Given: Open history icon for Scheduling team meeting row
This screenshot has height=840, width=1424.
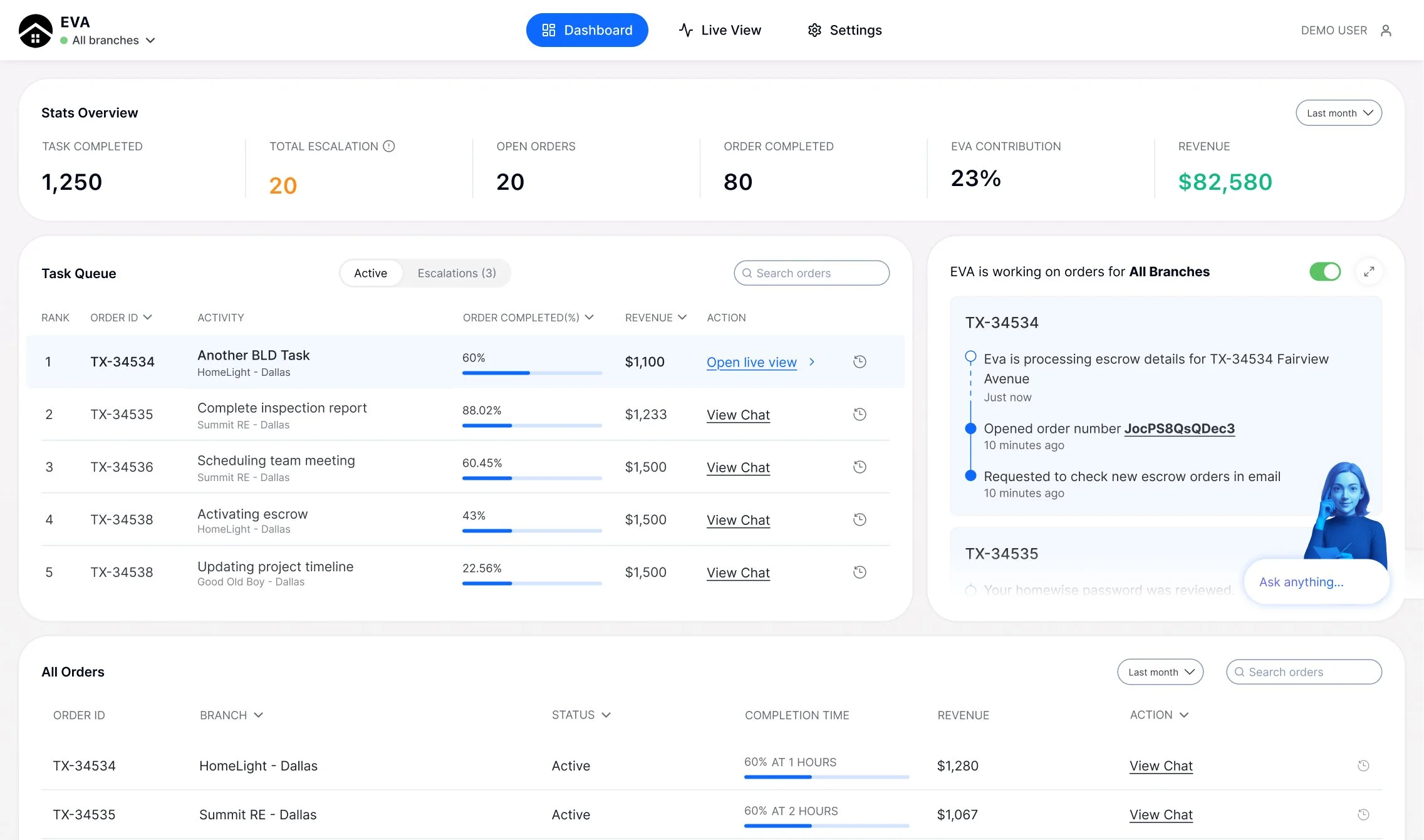Looking at the screenshot, I should click(x=860, y=467).
